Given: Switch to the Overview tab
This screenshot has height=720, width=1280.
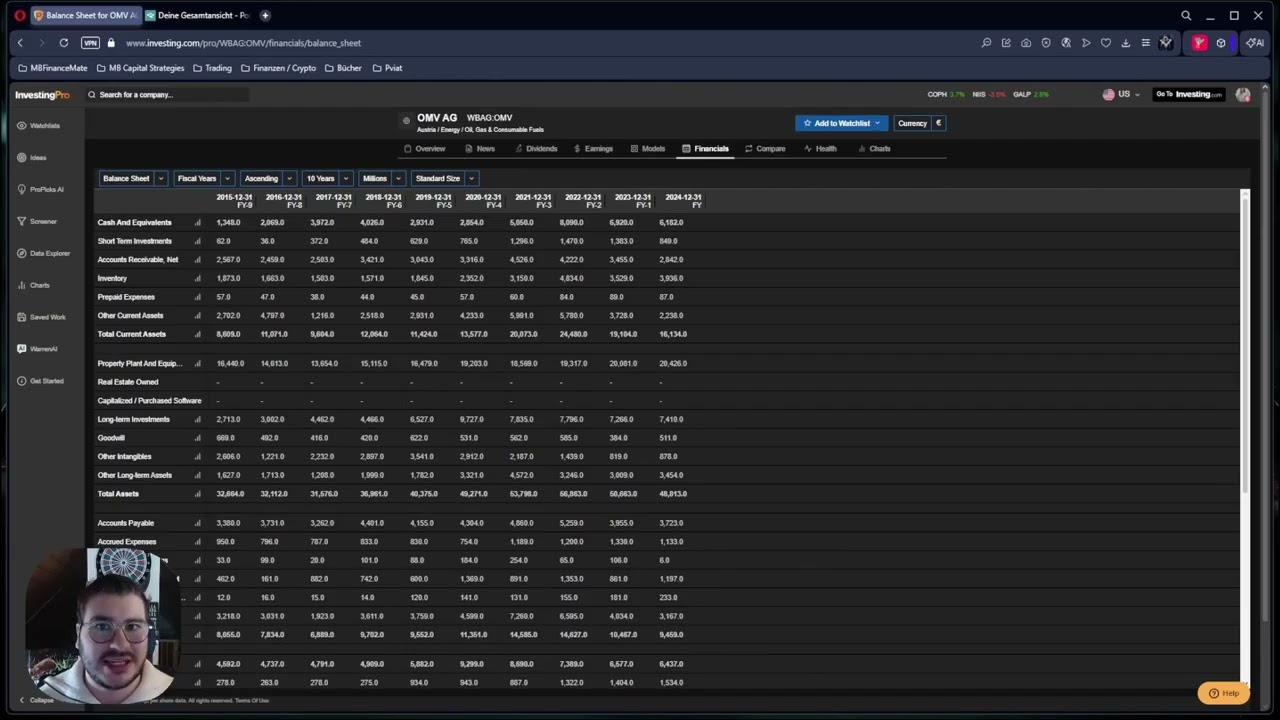Looking at the screenshot, I should (425, 149).
